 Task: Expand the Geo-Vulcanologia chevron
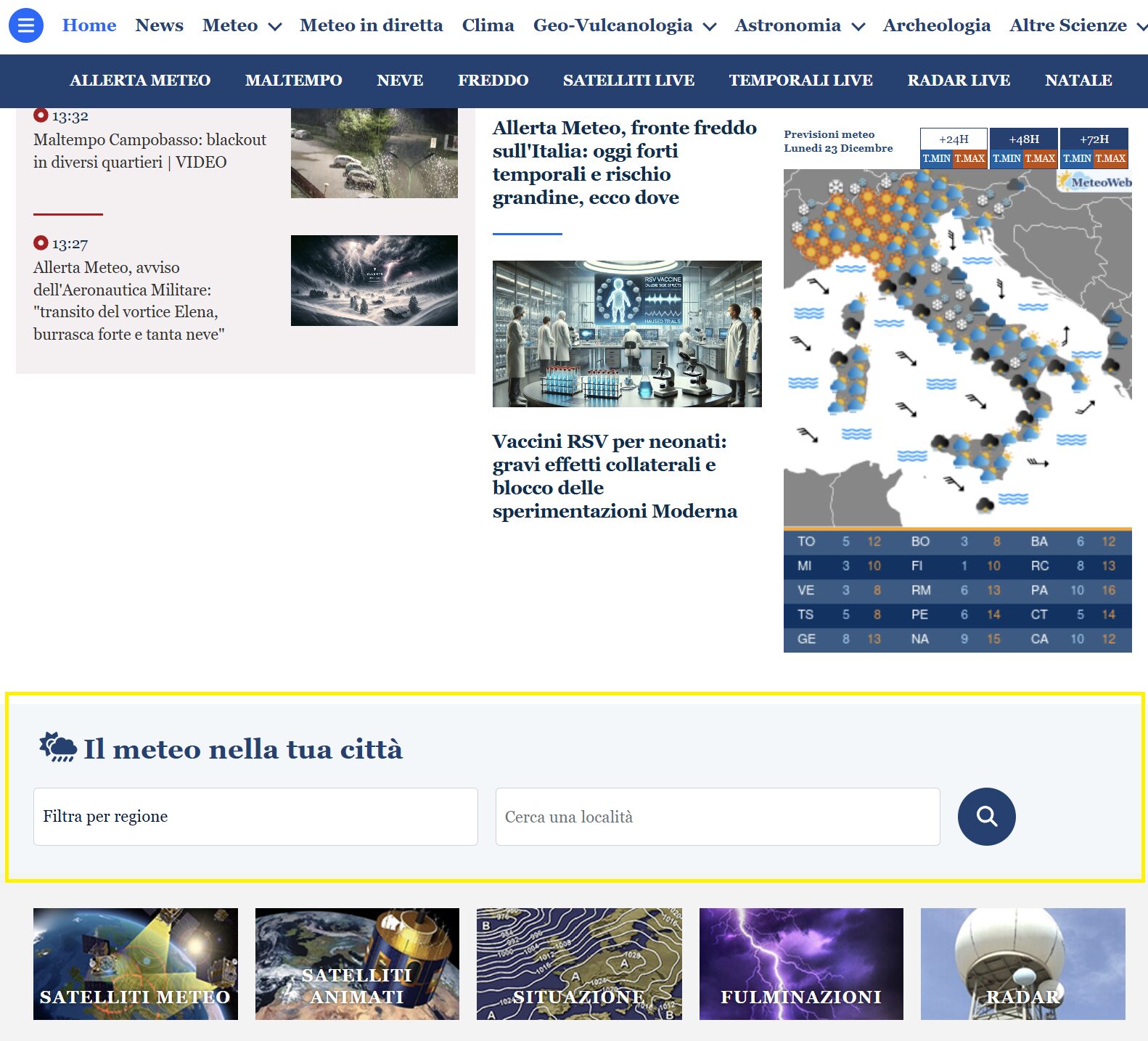[x=710, y=27]
